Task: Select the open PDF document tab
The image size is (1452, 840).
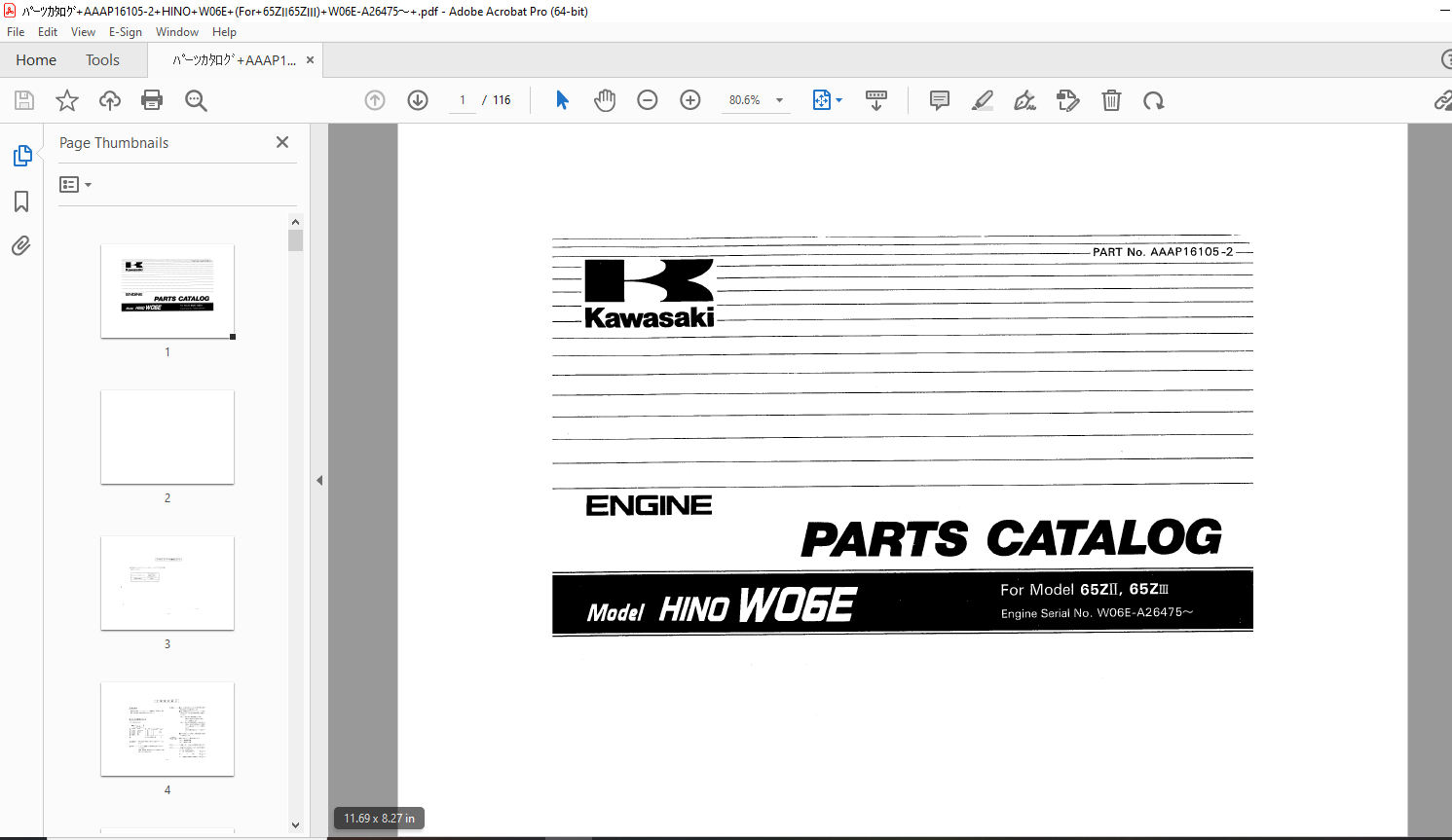Action: tap(234, 60)
